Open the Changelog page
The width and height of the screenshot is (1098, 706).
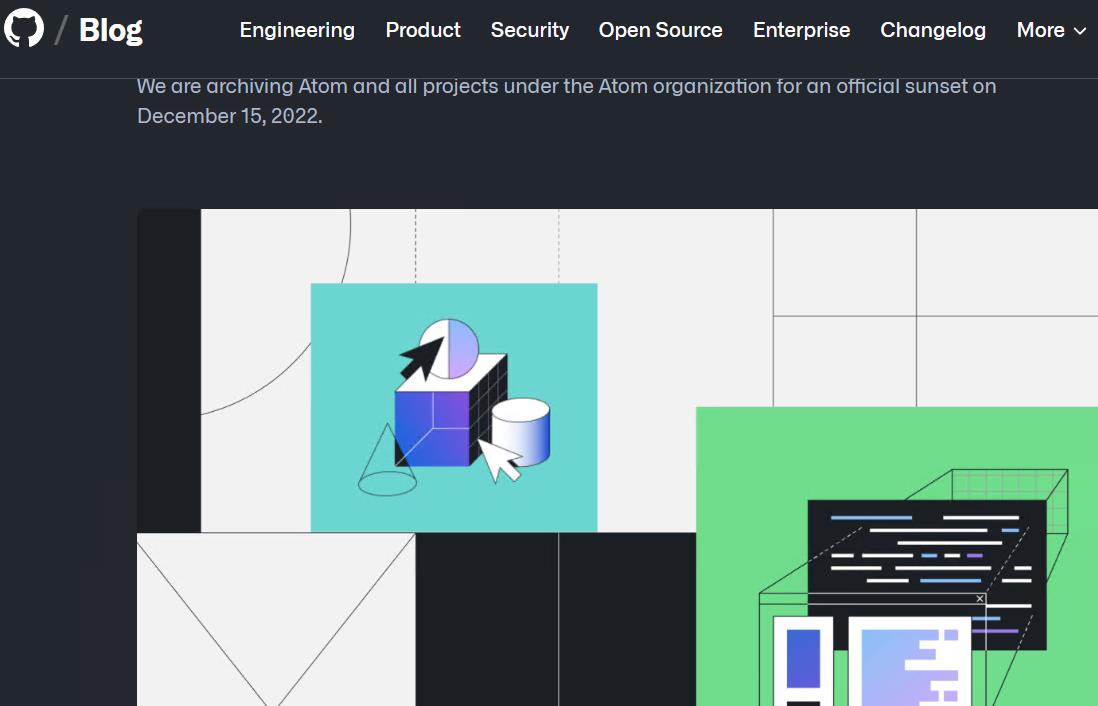click(x=933, y=30)
